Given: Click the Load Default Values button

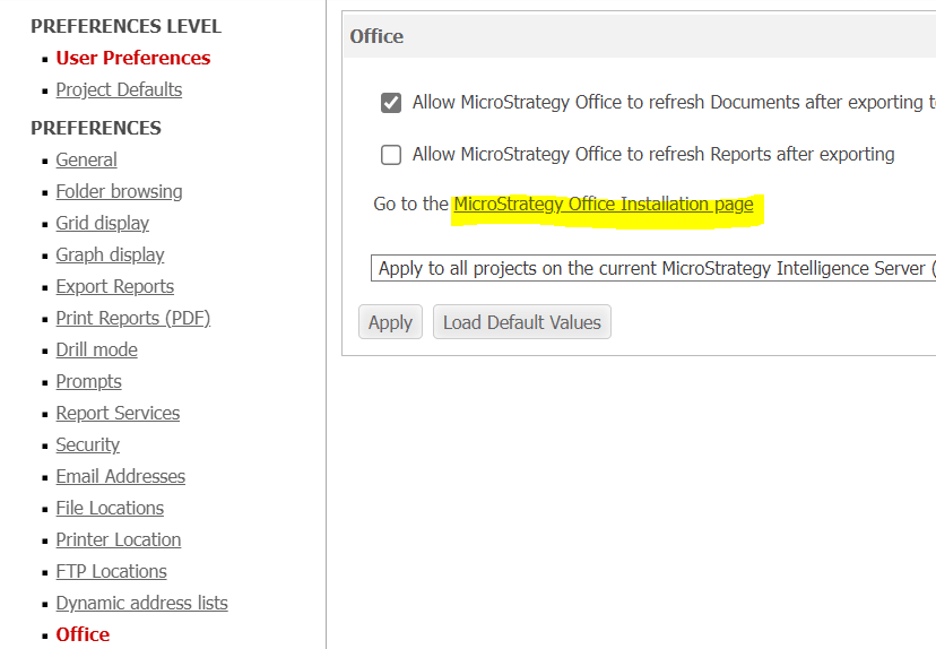Looking at the screenshot, I should pyautogui.click(x=522, y=323).
